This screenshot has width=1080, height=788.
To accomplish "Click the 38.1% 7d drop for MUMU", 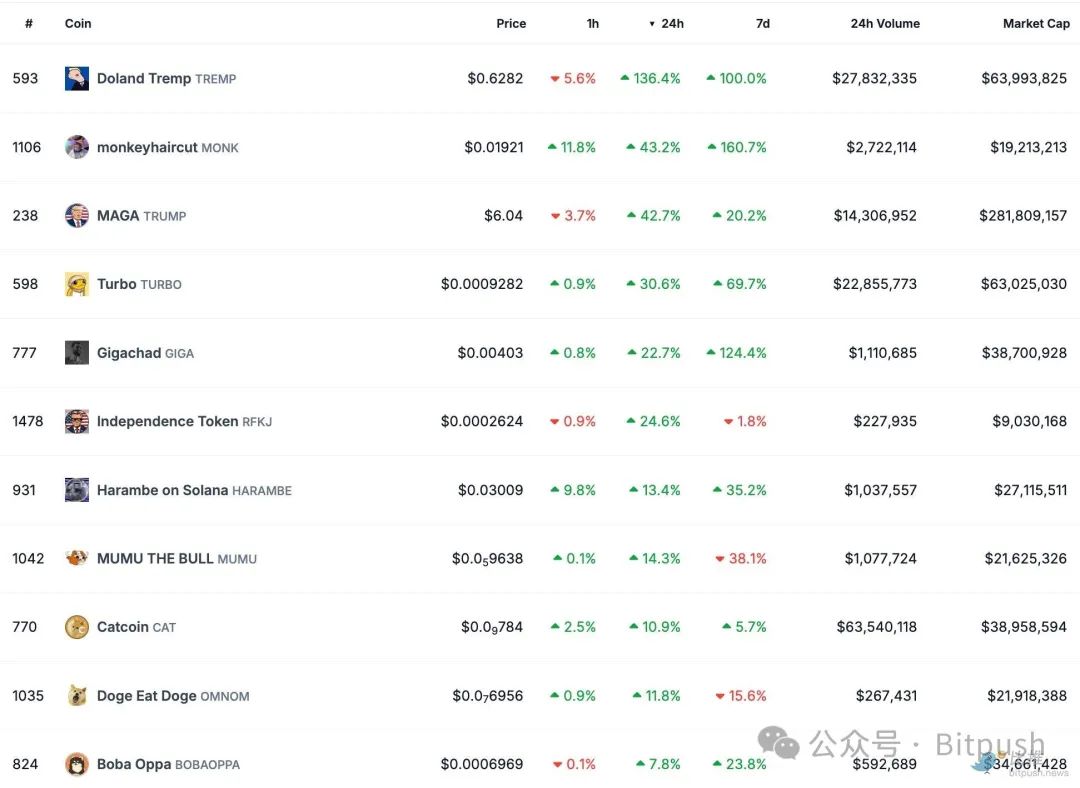I will tap(747, 559).
